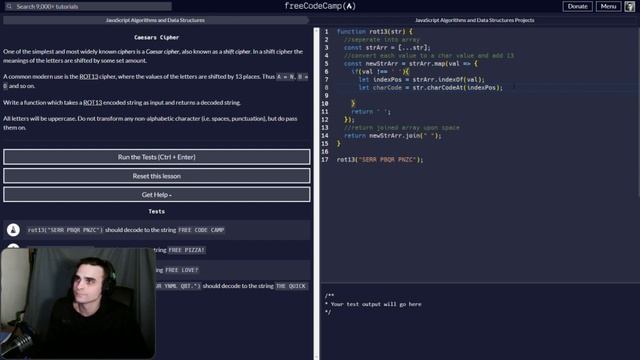Viewport: 640px width, 360px height.
Task: Expand the Get Help dropdown
Action: coord(157,195)
